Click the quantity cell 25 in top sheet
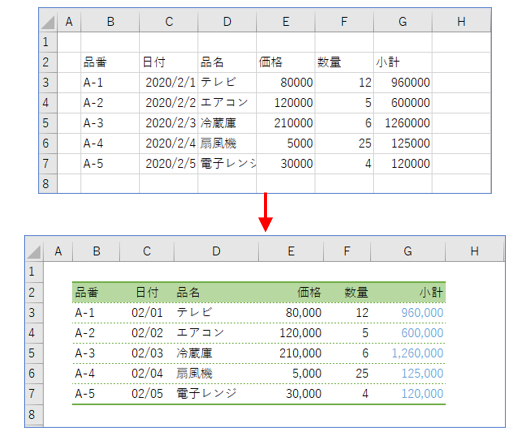The height and width of the screenshot is (444, 531). (x=344, y=143)
